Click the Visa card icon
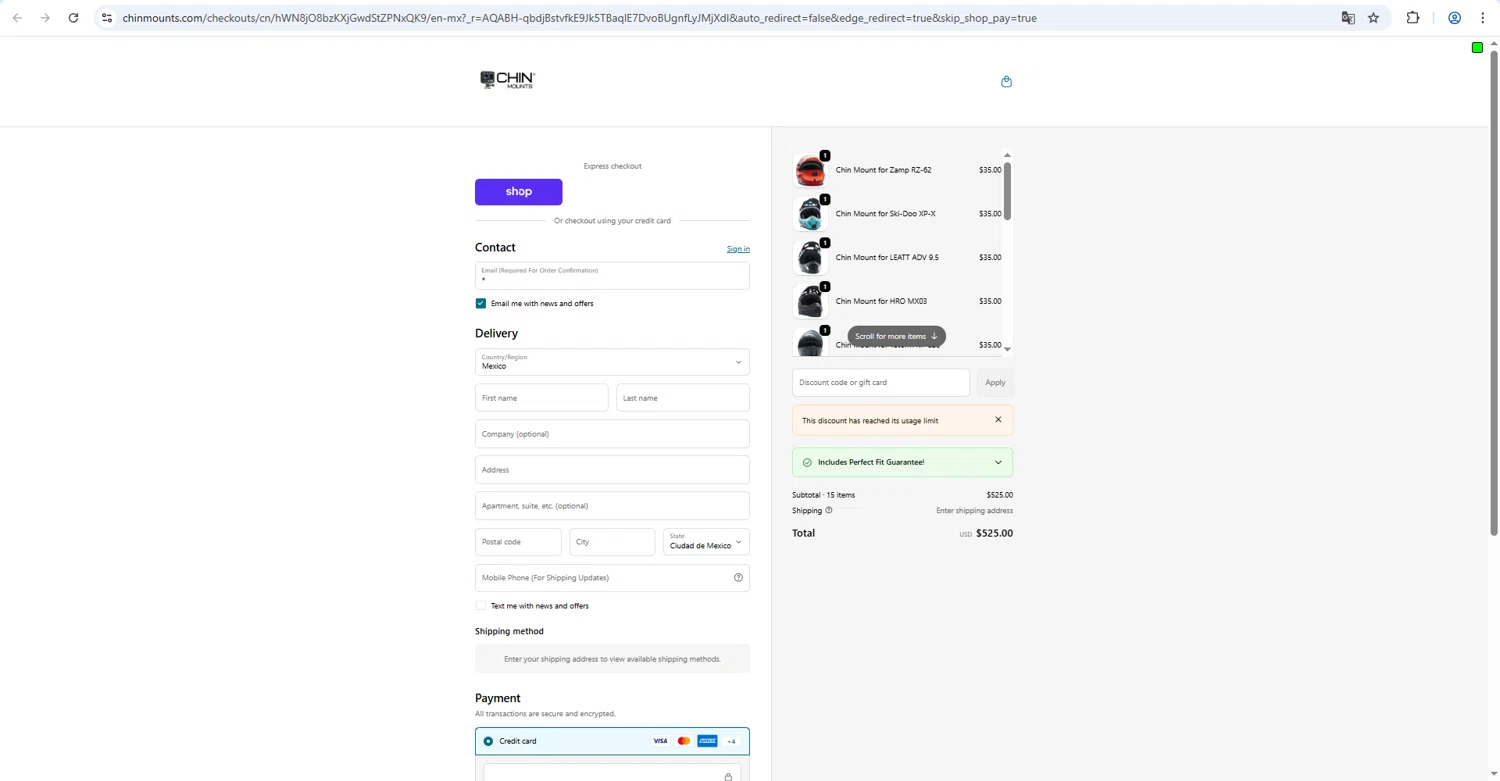Screen dimensions: 1500x781 tap(660, 741)
